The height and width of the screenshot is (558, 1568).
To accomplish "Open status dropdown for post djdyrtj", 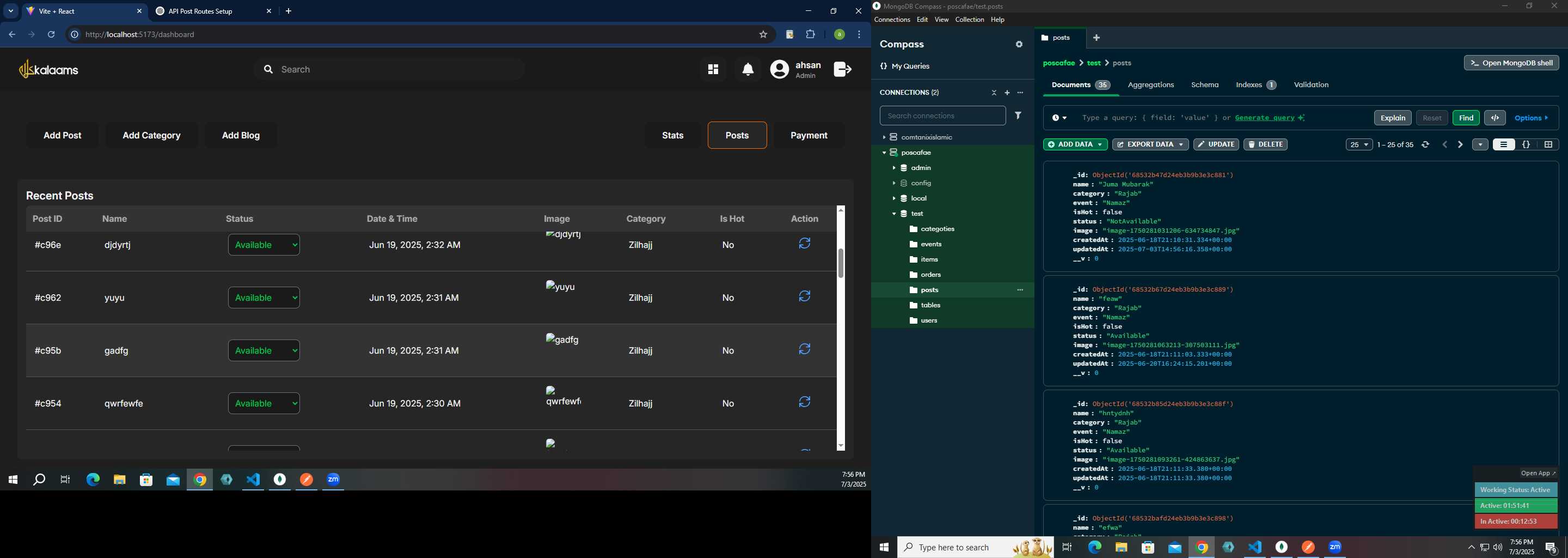I will [264, 245].
